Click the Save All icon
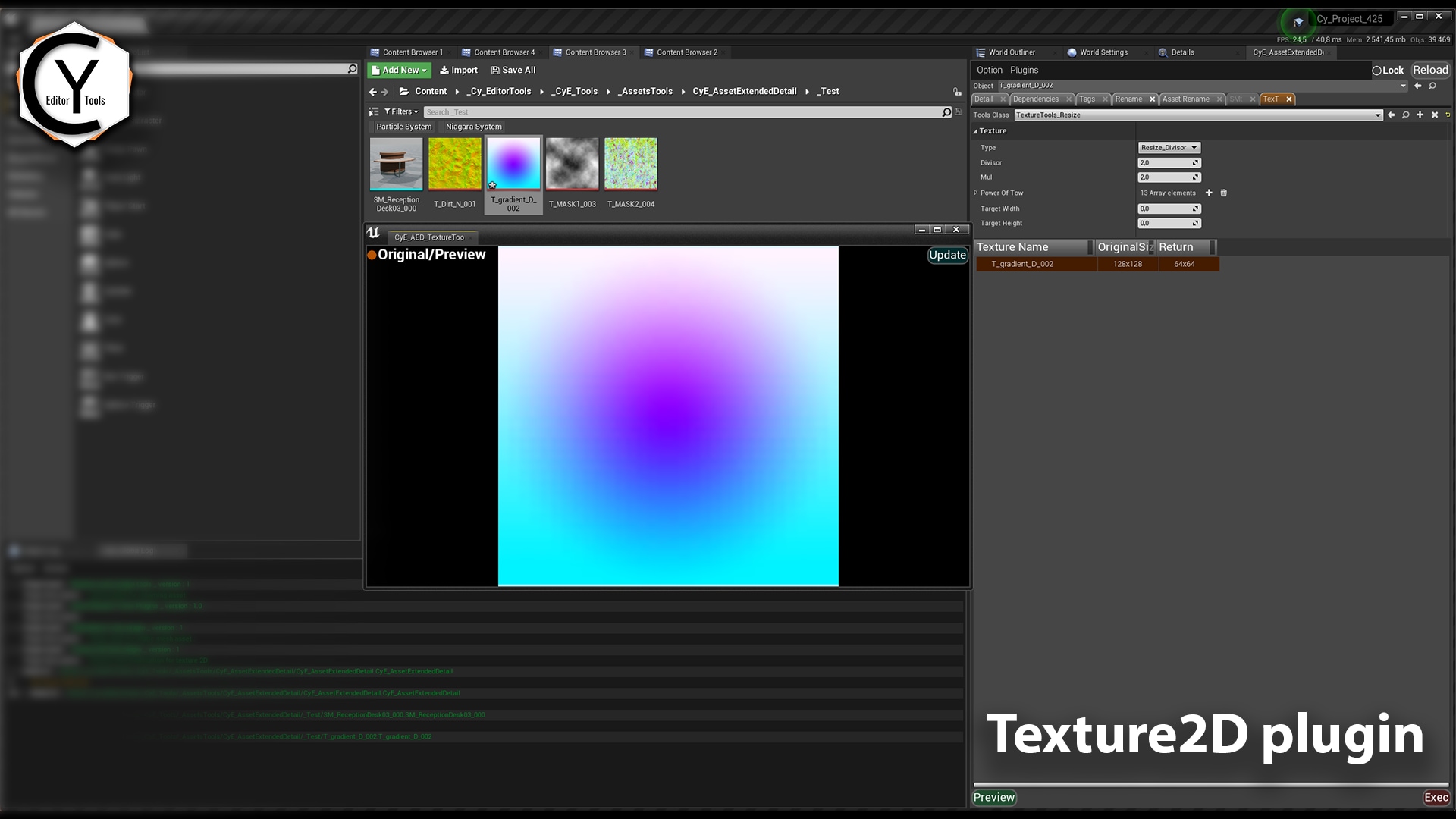Screen dimensions: 1456x819 point(513,70)
